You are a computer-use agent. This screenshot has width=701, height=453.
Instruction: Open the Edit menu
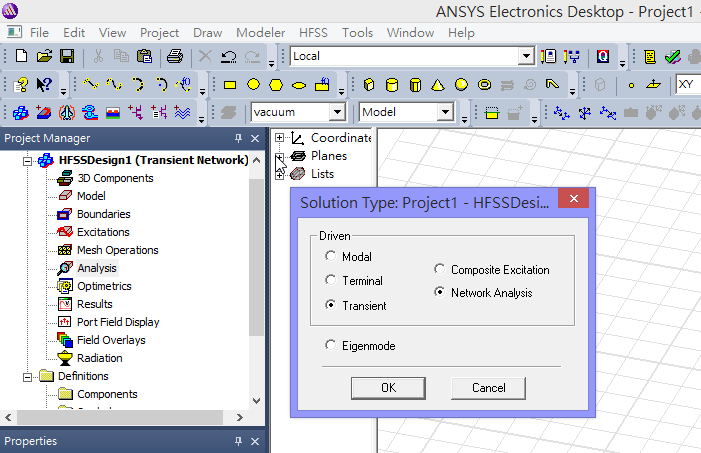[74, 33]
